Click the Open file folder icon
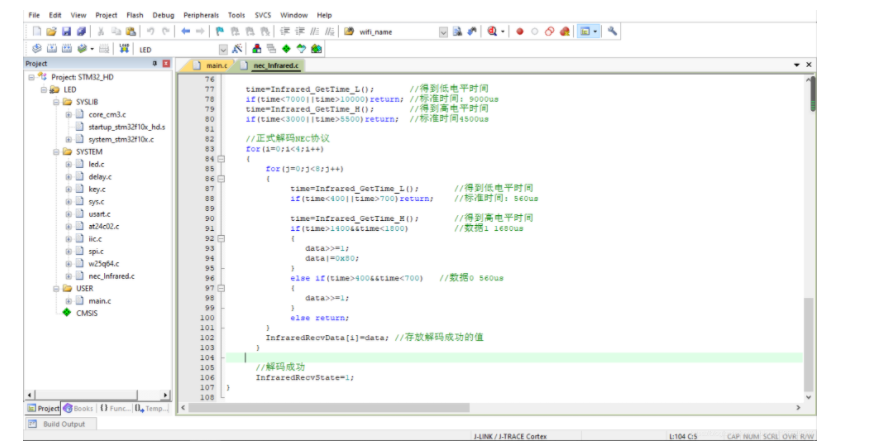The image size is (877, 441). (x=51, y=32)
